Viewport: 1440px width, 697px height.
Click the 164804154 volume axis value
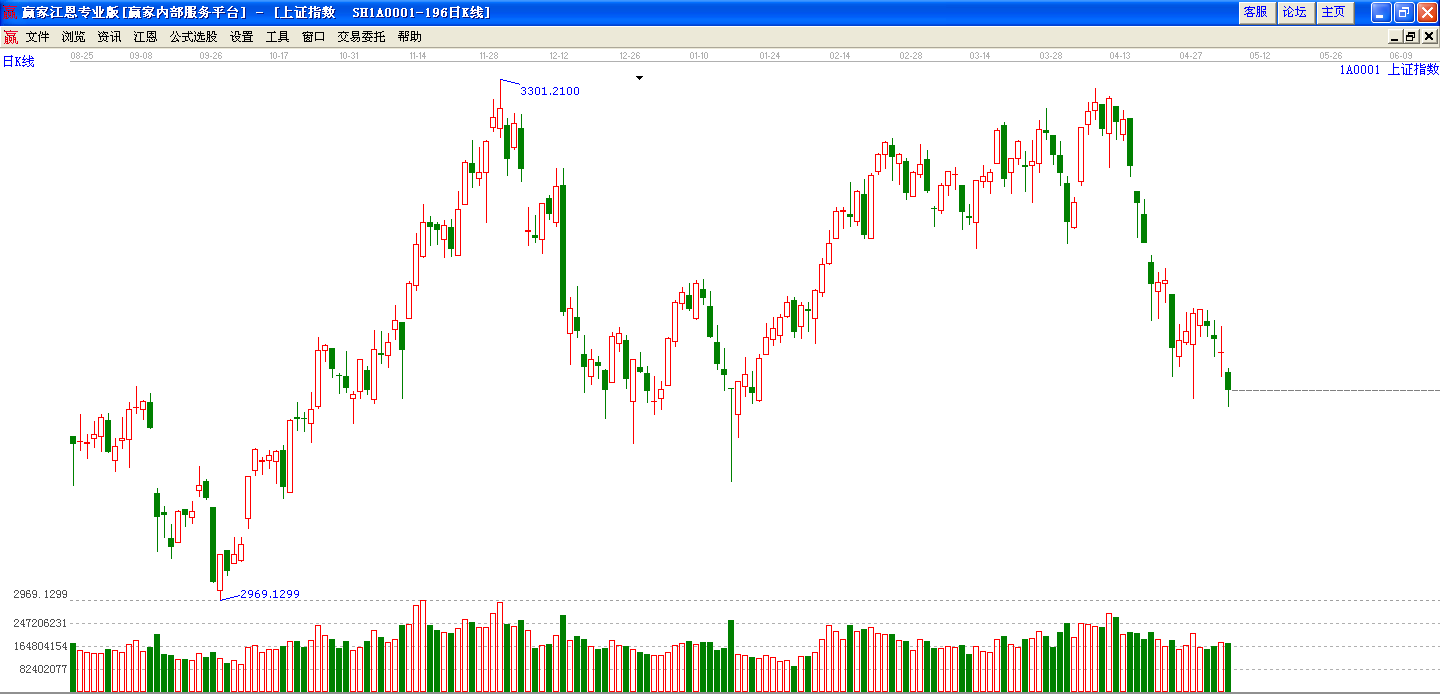click(40, 646)
